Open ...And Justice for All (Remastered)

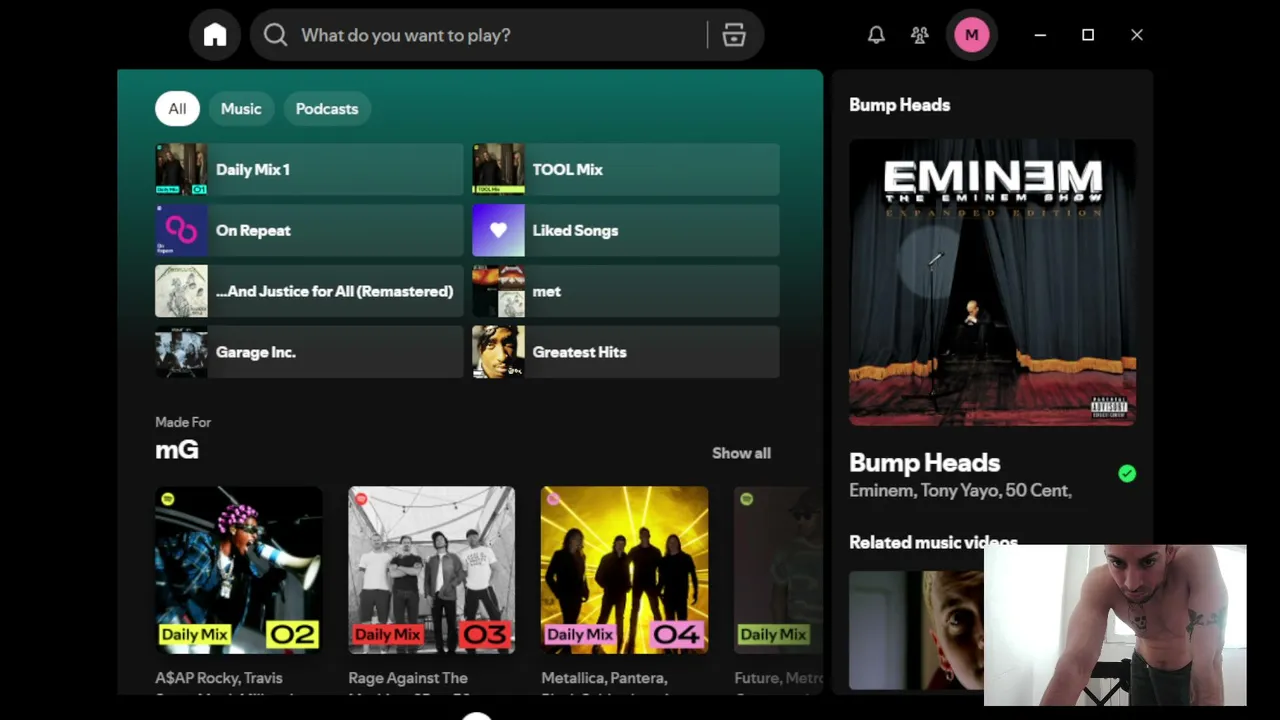point(309,291)
